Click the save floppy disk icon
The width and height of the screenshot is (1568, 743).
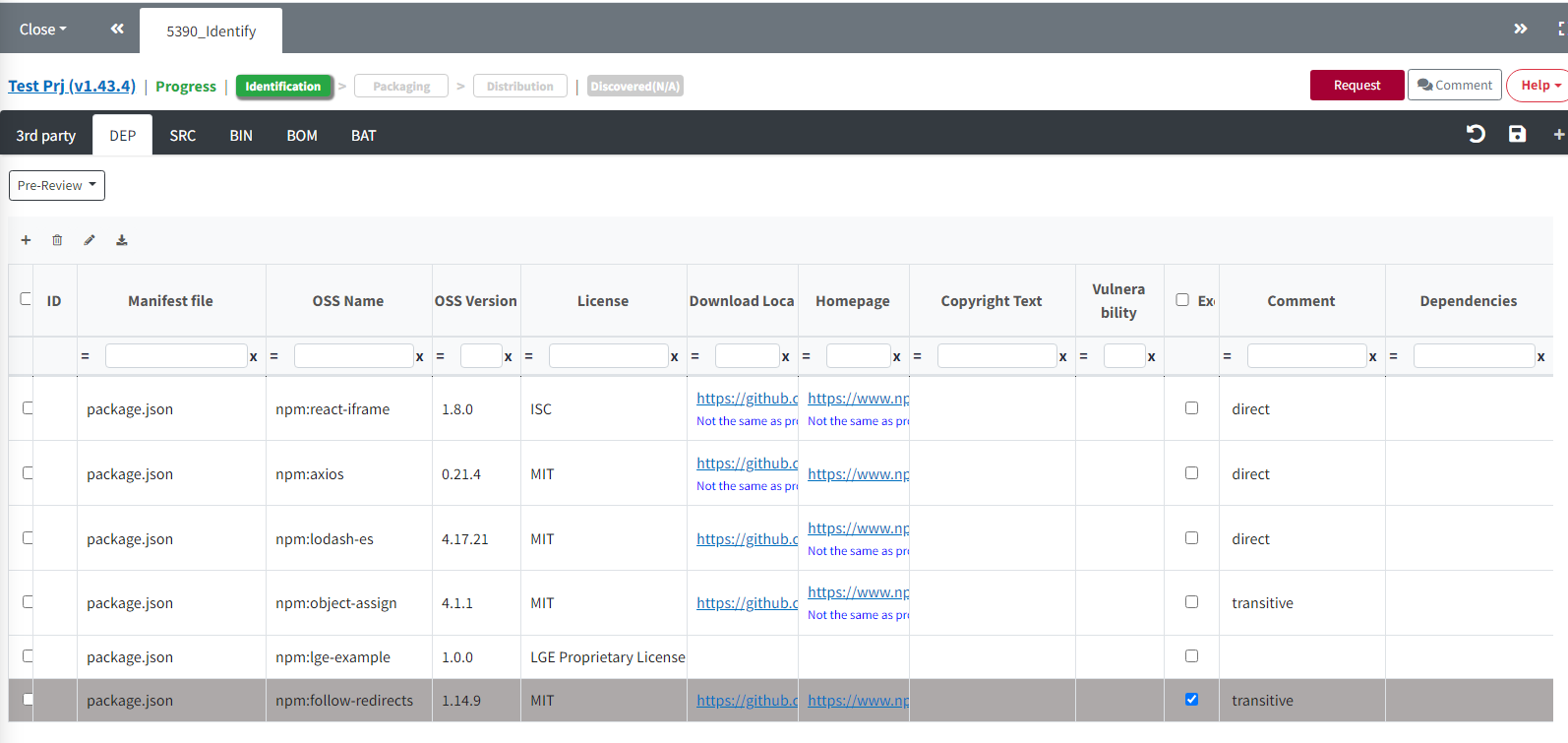[1517, 134]
